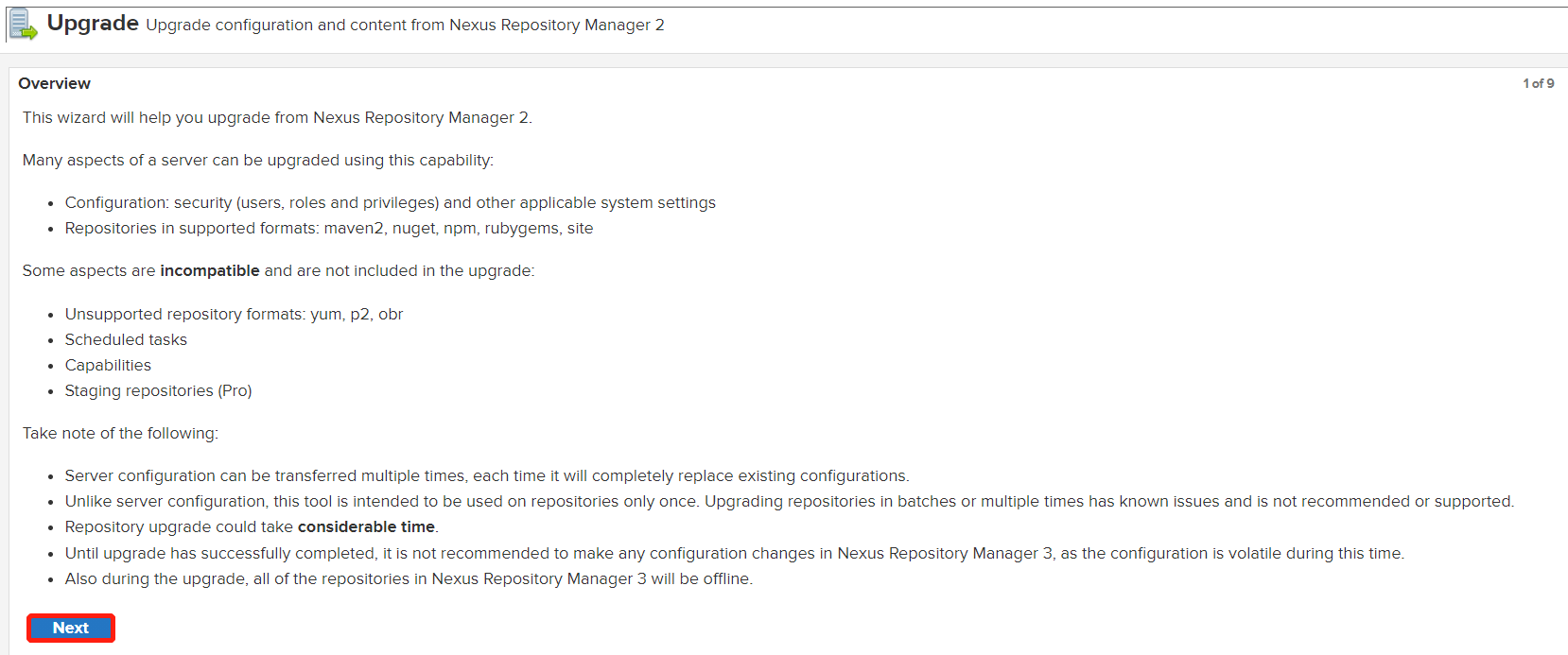Click the Upgrade page title
1568x655 pixels.
(x=93, y=24)
